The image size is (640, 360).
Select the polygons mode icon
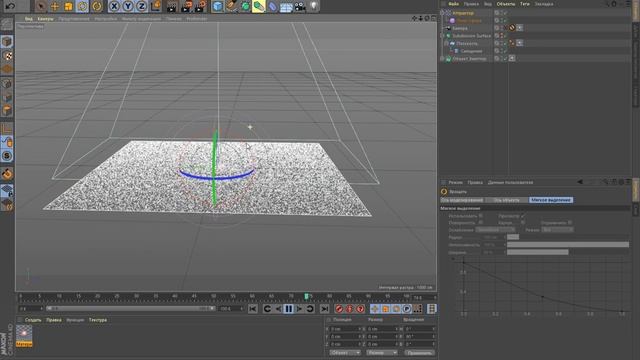7,111
